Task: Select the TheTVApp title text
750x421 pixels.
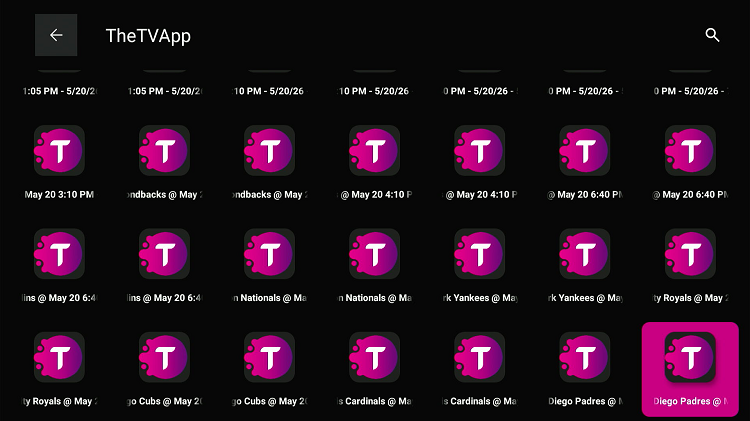Action: tap(148, 36)
